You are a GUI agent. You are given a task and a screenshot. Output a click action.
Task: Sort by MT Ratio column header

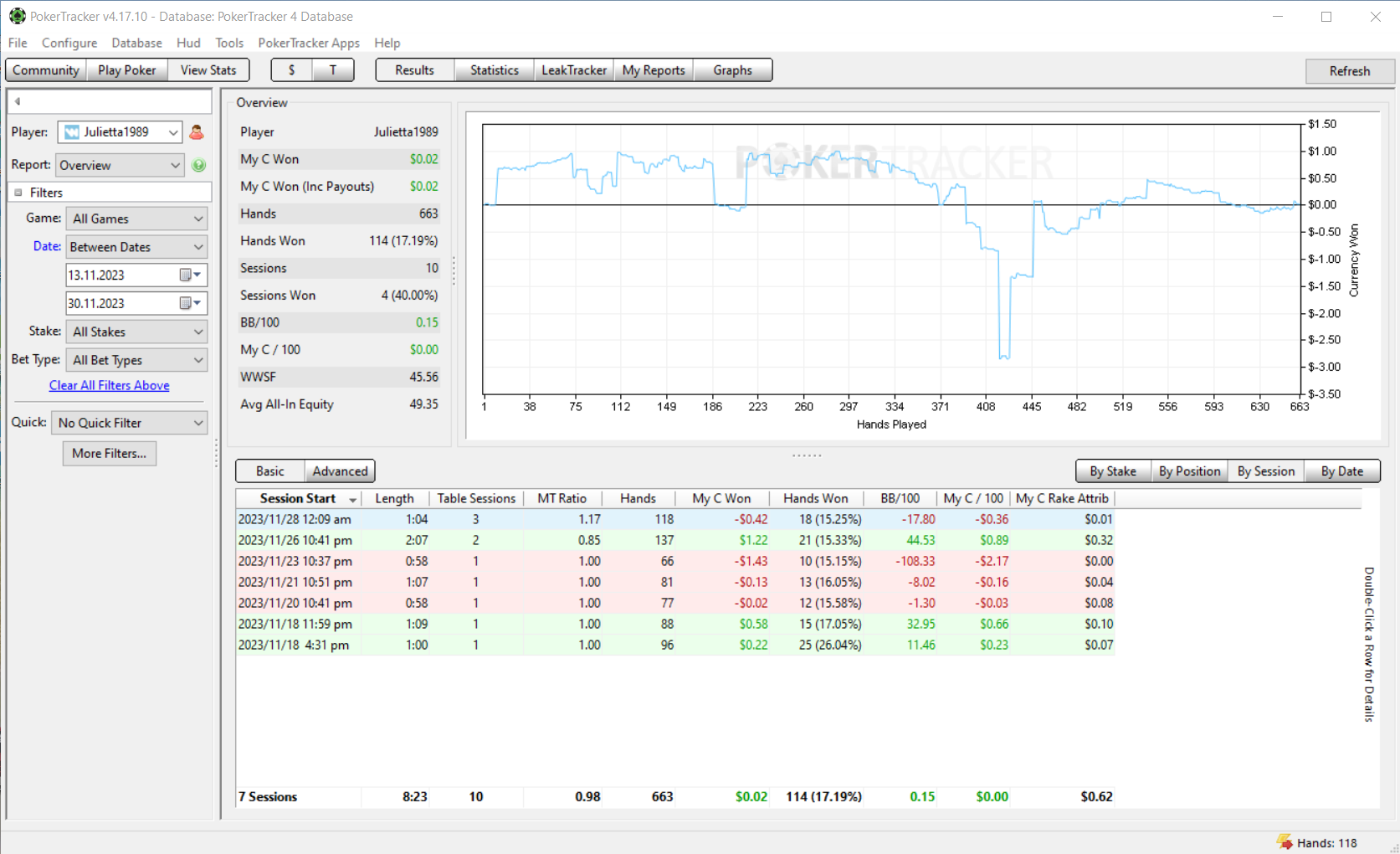point(562,498)
